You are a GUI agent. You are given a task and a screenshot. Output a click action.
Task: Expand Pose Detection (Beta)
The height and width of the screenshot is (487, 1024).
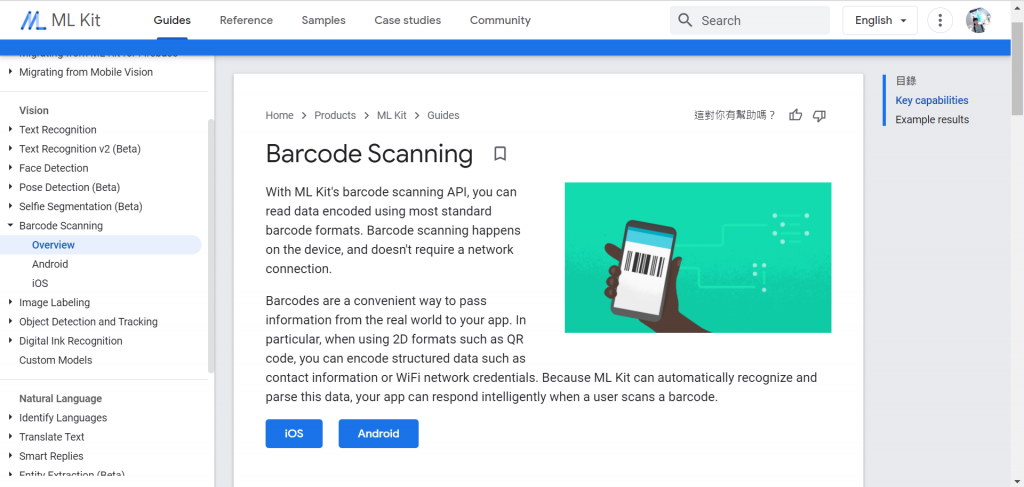(x=10, y=187)
